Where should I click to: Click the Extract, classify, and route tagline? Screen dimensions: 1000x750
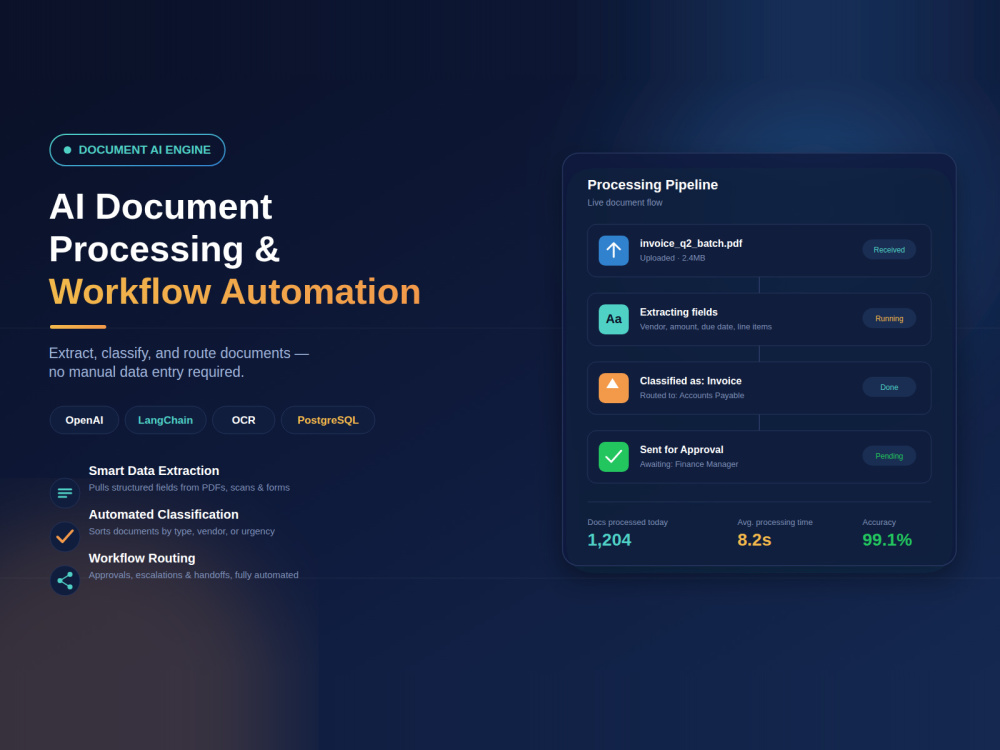(179, 362)
